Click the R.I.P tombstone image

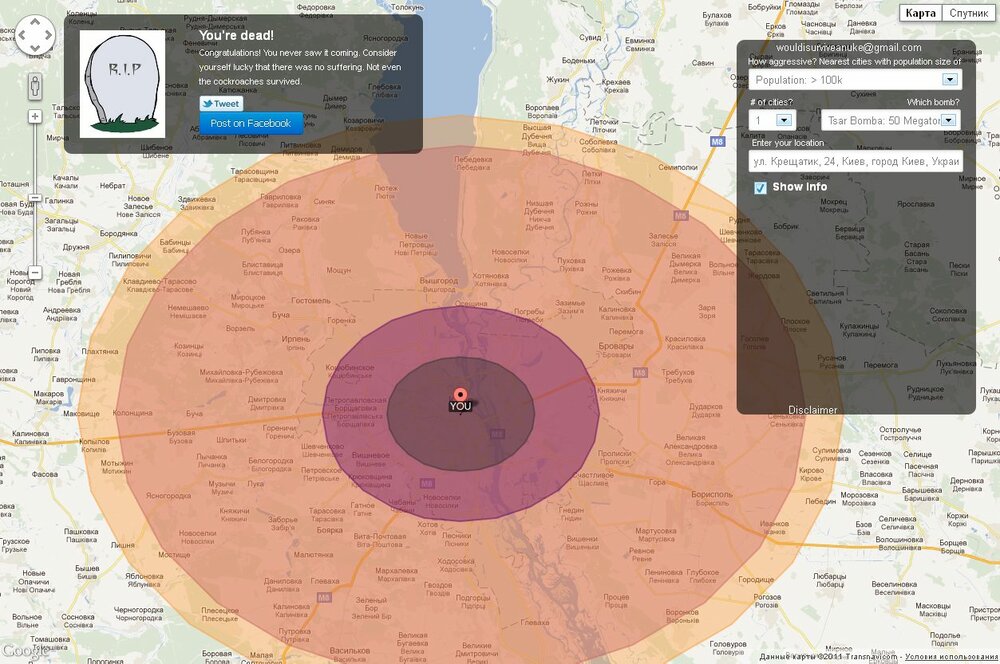(x=122, y=84)
